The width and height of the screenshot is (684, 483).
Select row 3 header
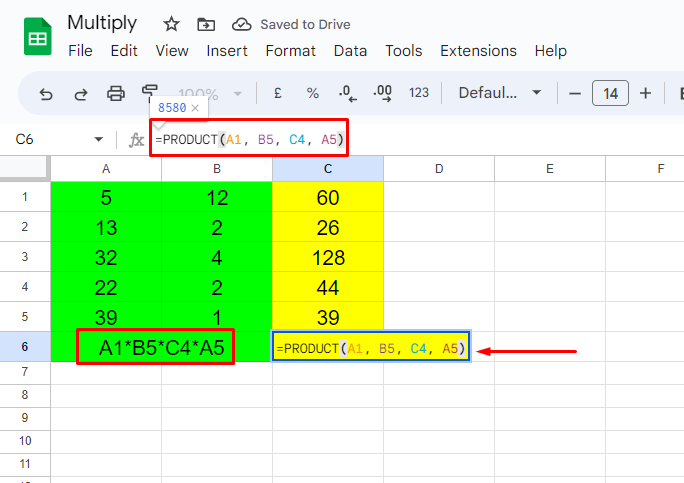tap(25, 257)
